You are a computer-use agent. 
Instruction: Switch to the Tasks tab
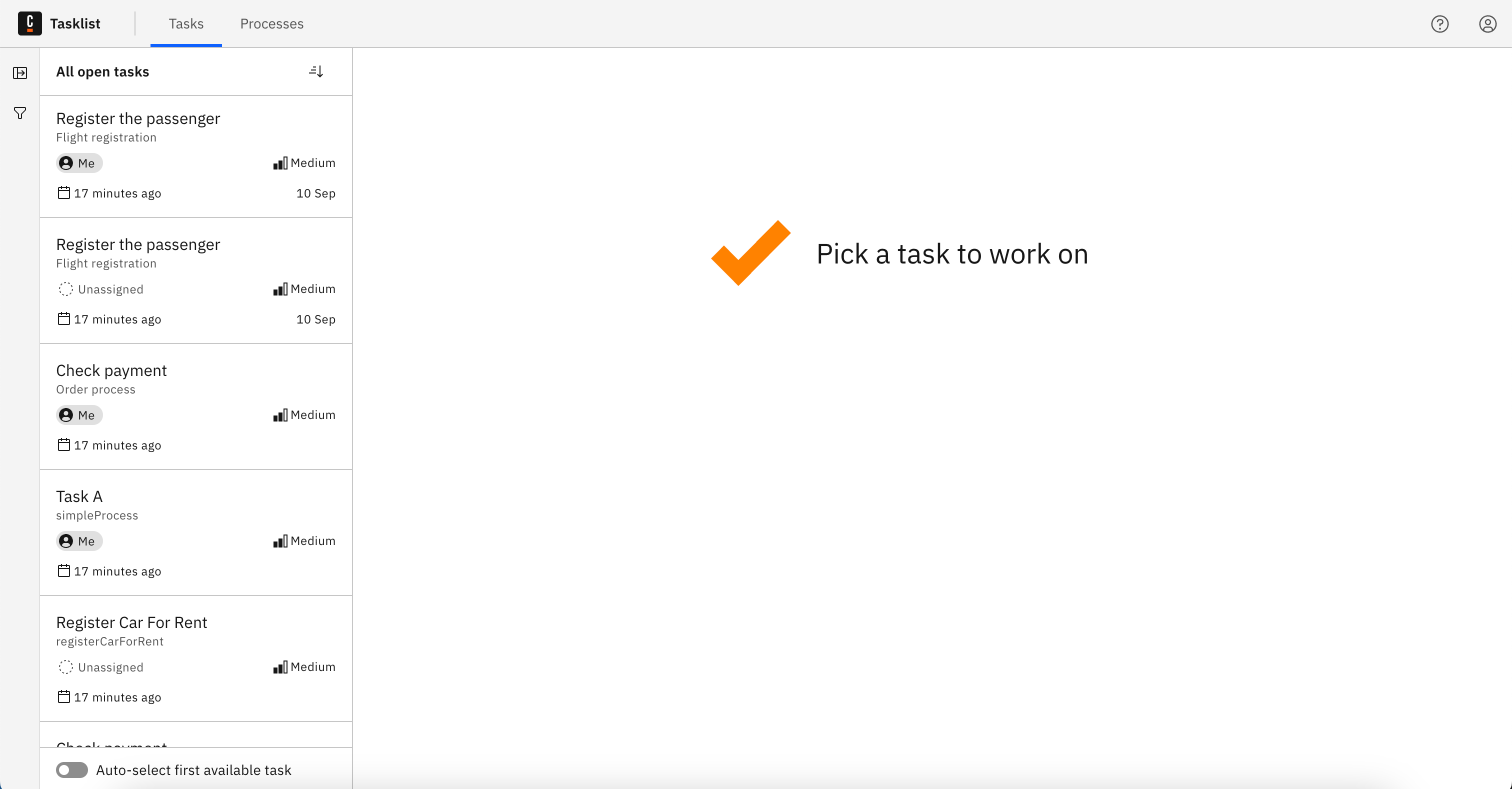point(185,23)
